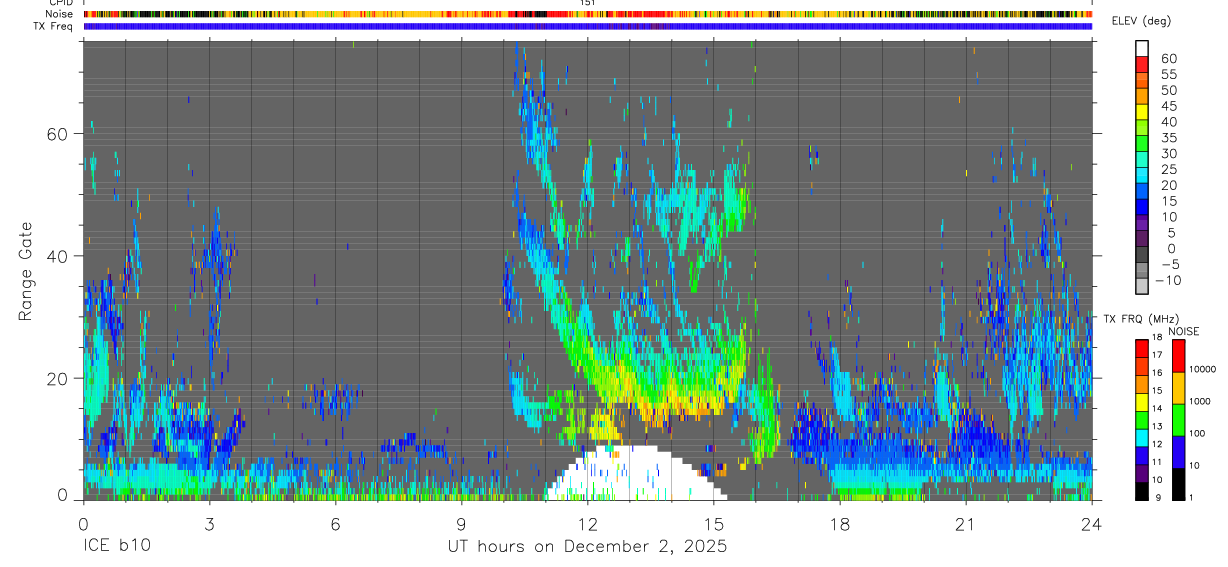Click the '35' label on ELEV colorbar
Viewport: 1228px width, 567px height.
[1168, 138]
